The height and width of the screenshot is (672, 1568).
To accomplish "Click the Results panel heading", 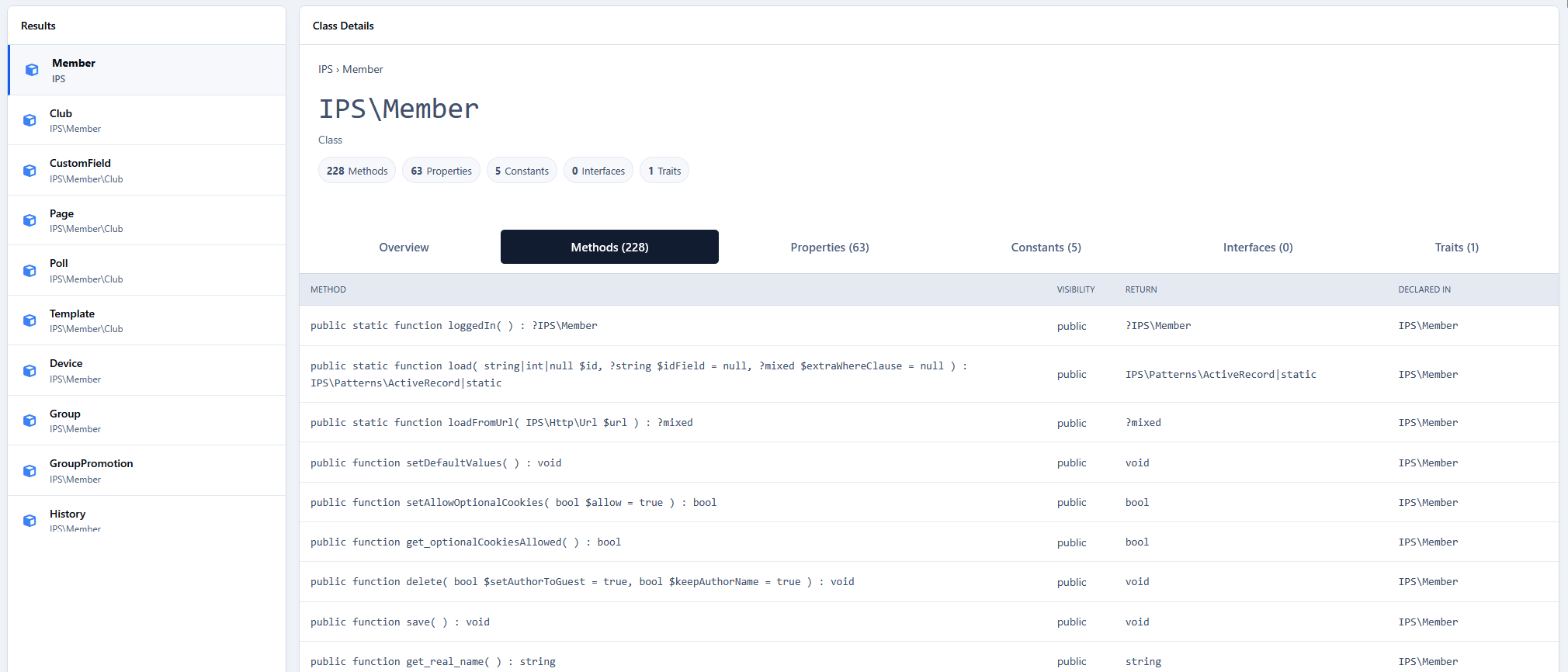I will (x=38, y=26).
